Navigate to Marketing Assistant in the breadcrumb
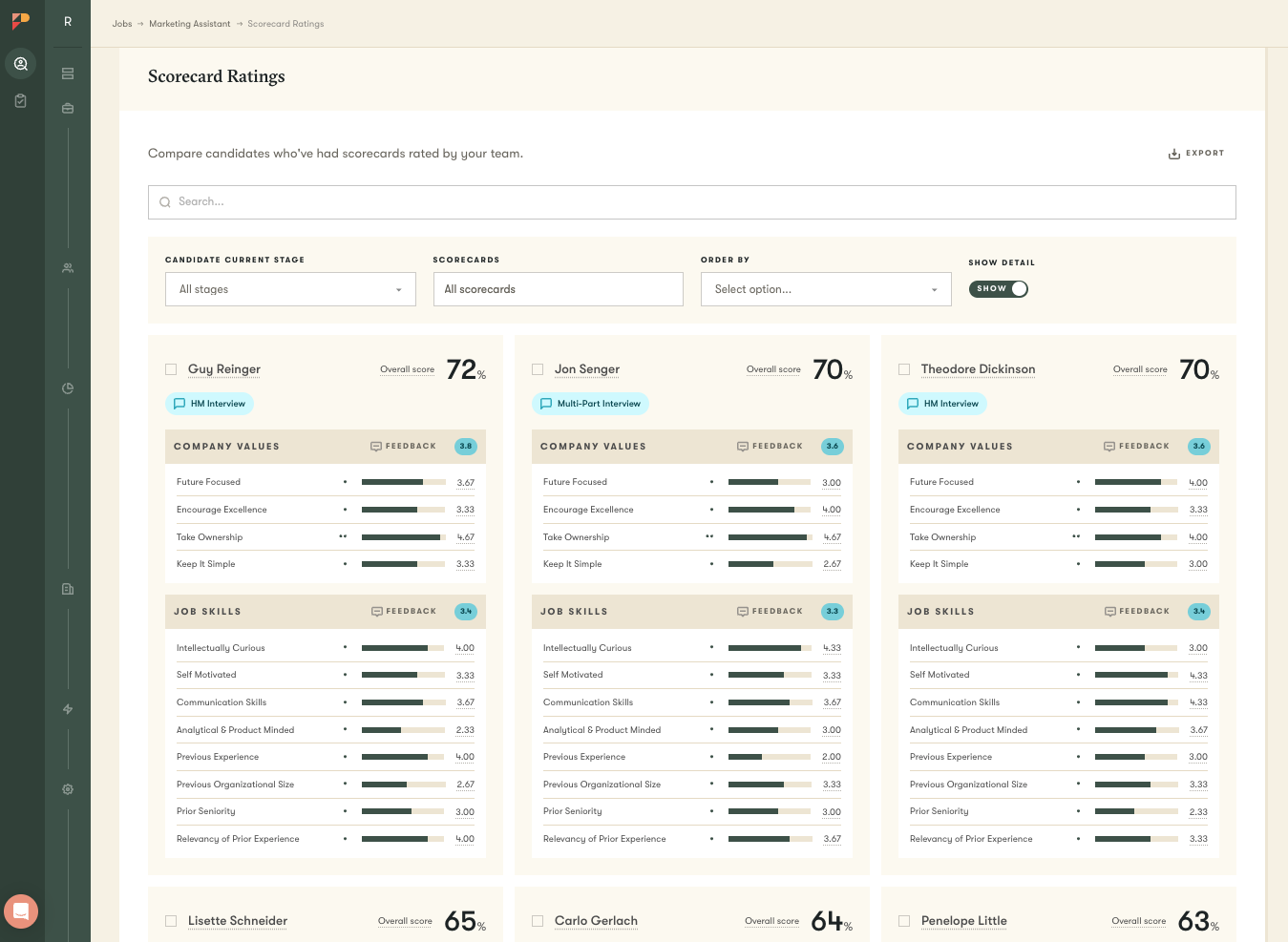 click(x=189, y=24)
